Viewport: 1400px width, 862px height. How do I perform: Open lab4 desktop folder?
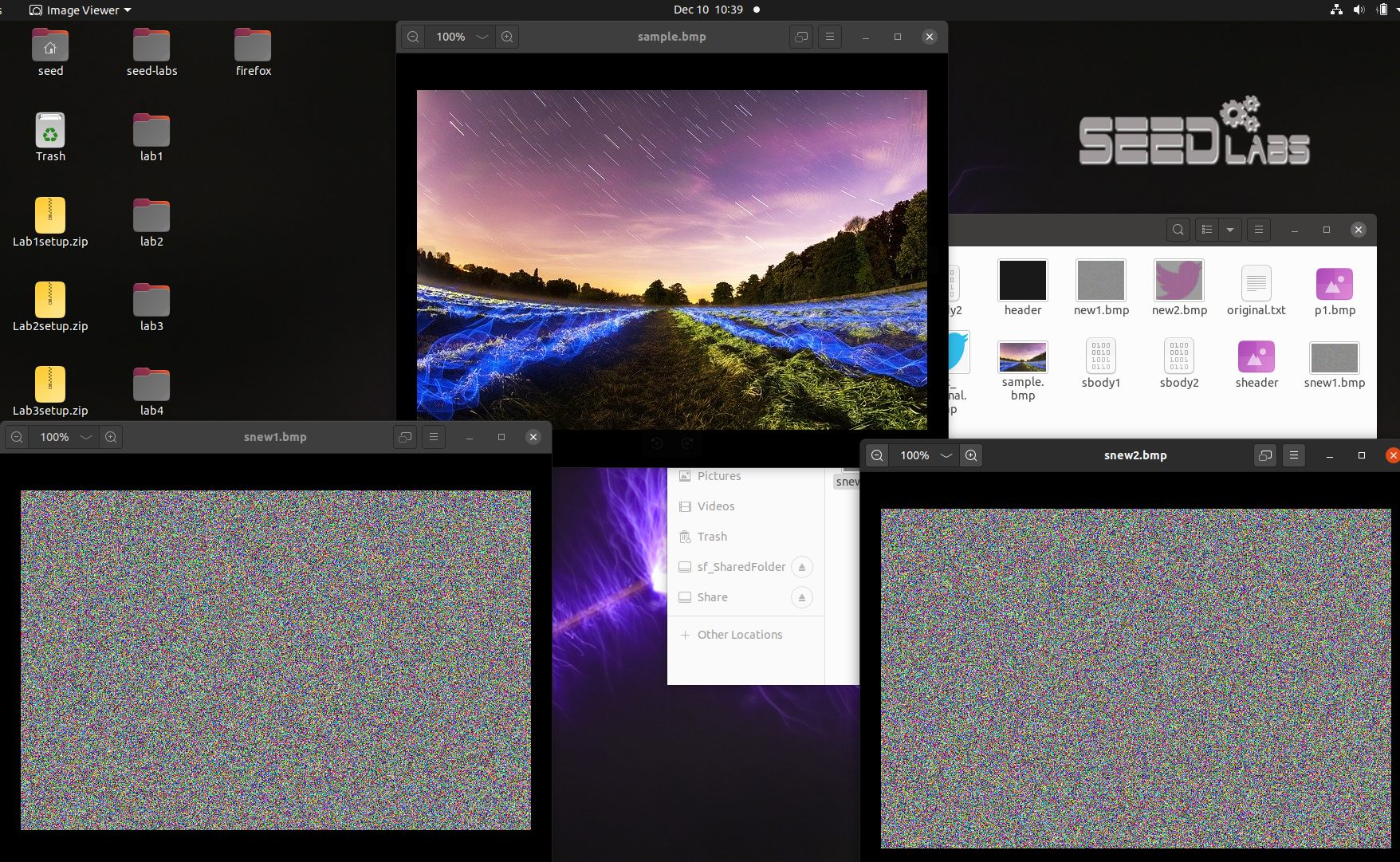coord(151,392)
